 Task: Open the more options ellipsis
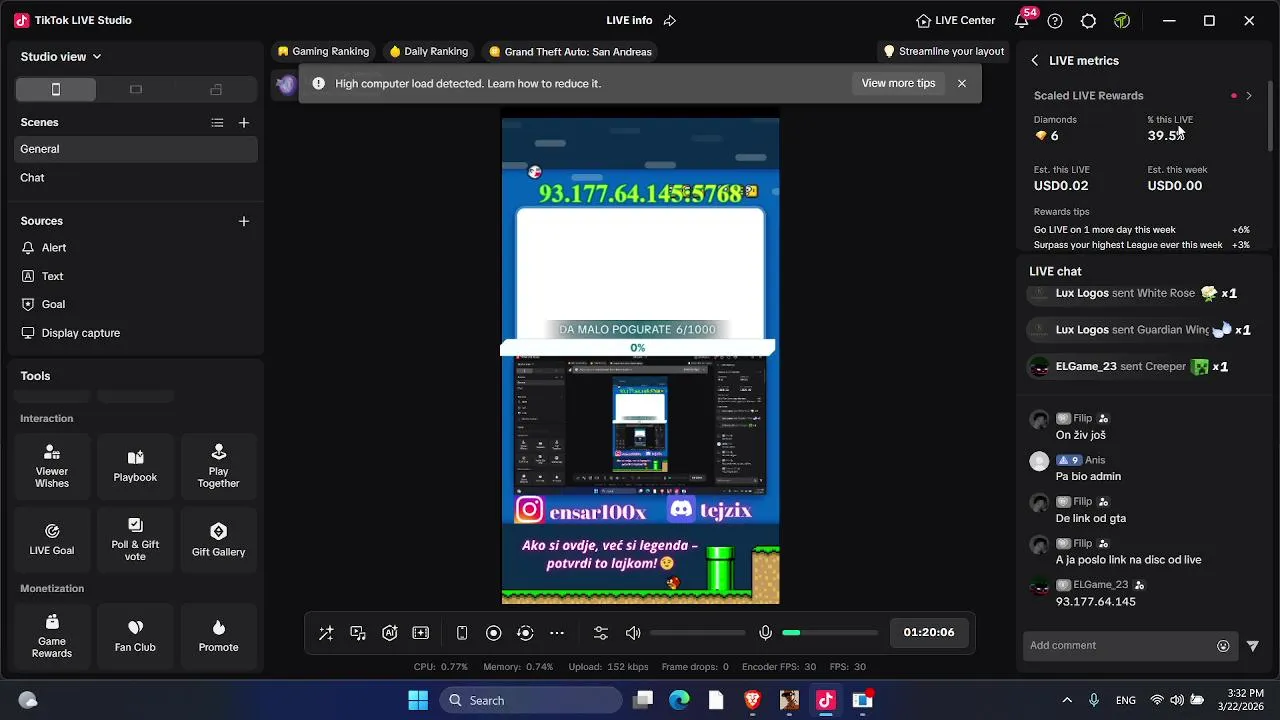tap(557, 633)
